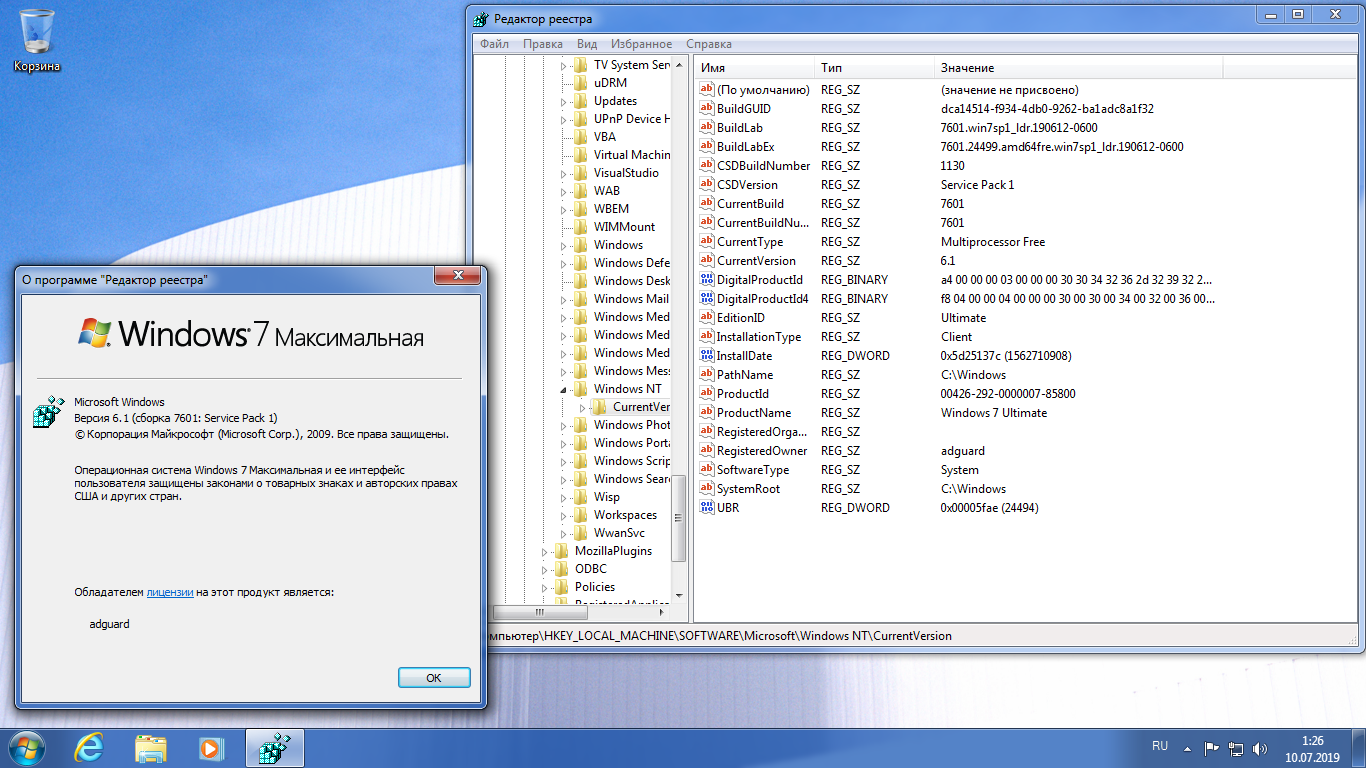This screenshot has height=768, width=1366.
Task: Click the BuildLab value icon
Action: (x=706, y=127)
